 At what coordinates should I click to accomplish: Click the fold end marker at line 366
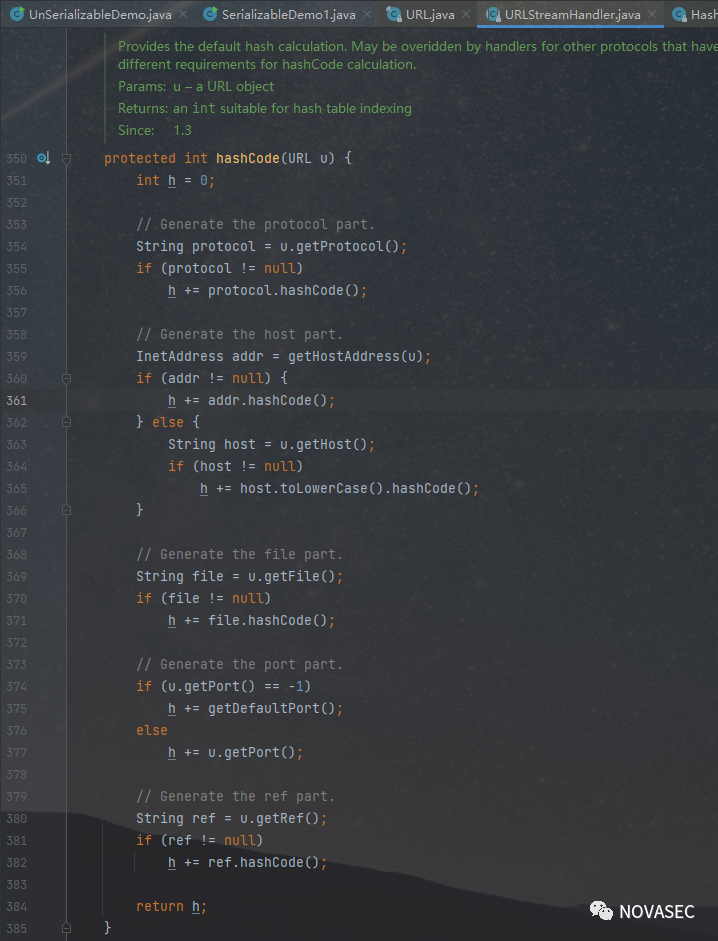pos(67,510)
